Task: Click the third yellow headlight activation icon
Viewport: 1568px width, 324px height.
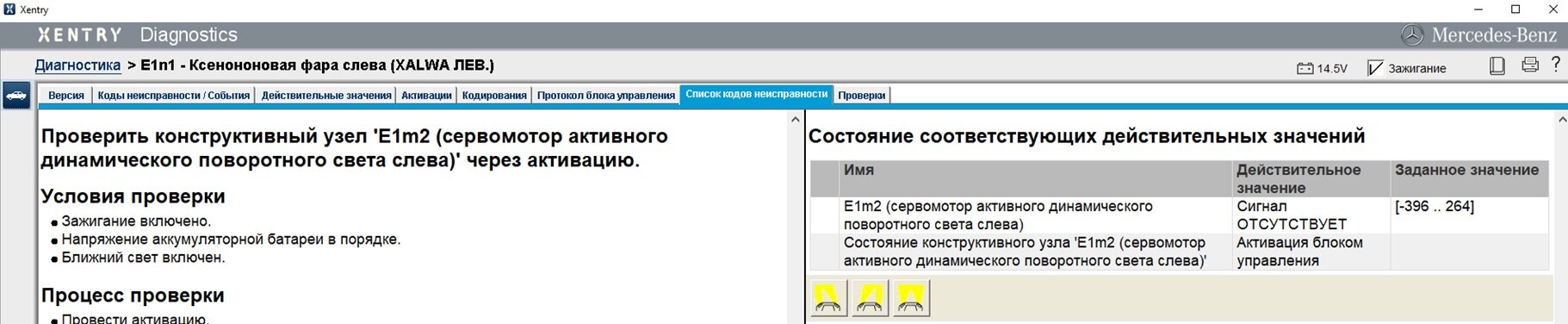Action: click(x=911, y=298)
